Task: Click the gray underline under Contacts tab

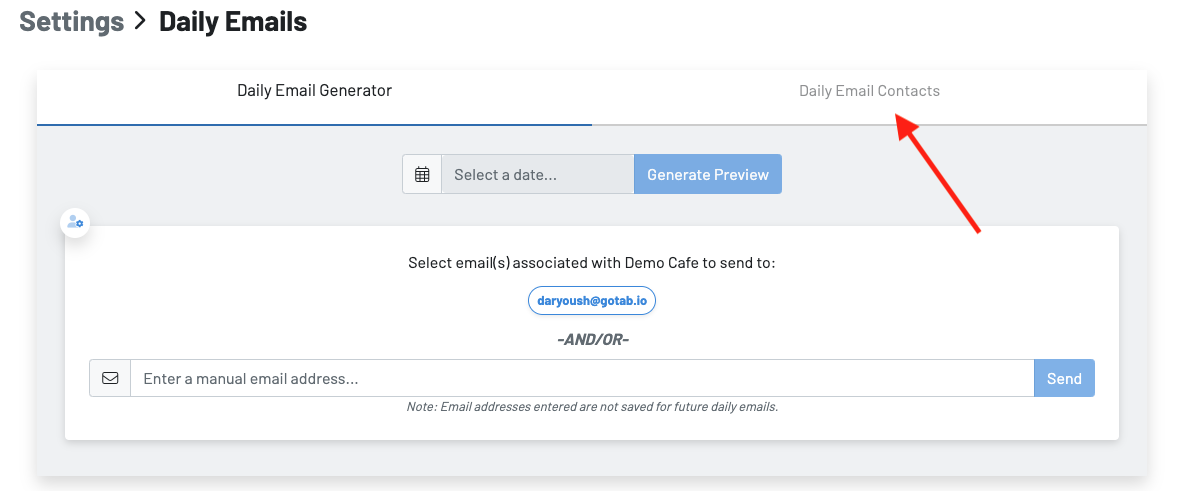Action: click(869, 124)
